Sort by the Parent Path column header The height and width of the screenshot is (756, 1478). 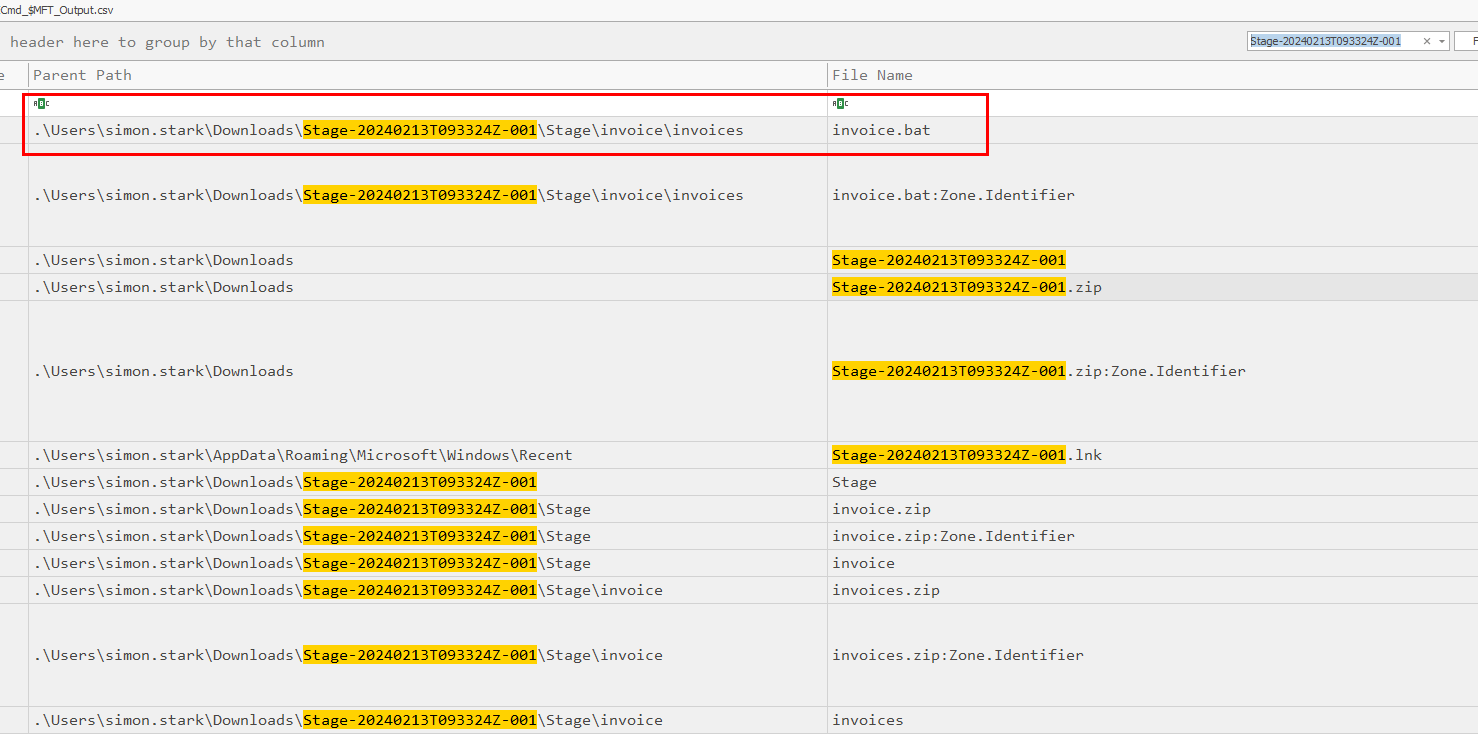[82, 75]
